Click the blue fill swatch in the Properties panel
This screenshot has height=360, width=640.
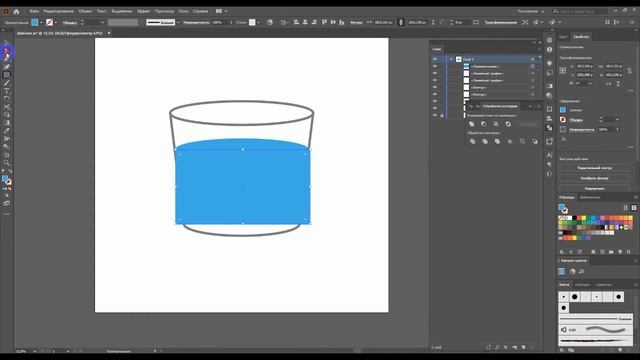pos(563,110)
